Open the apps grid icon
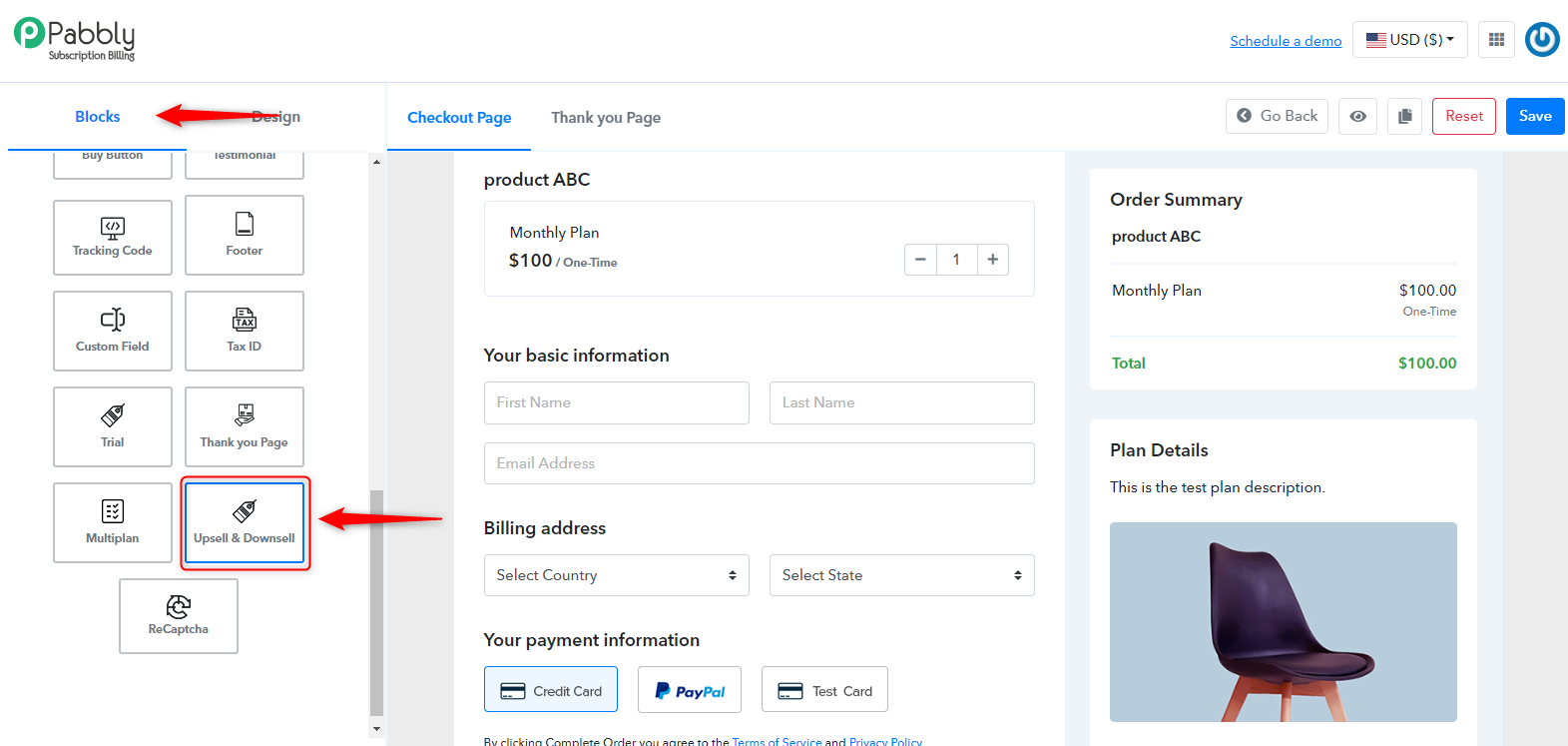This screenshot has width=1568, height=746. coord(1496,40)
